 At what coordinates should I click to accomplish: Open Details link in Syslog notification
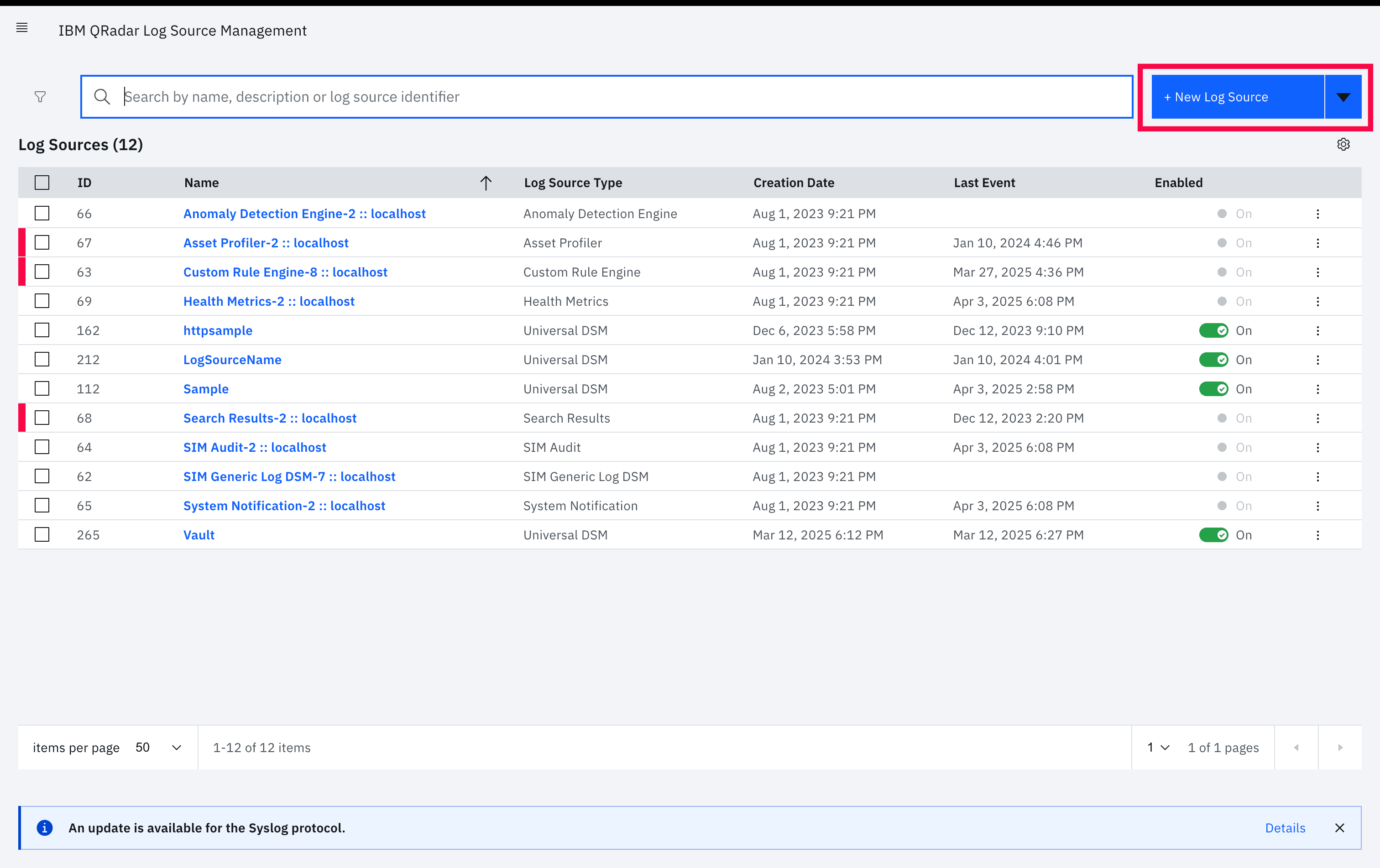[1285, 828]
